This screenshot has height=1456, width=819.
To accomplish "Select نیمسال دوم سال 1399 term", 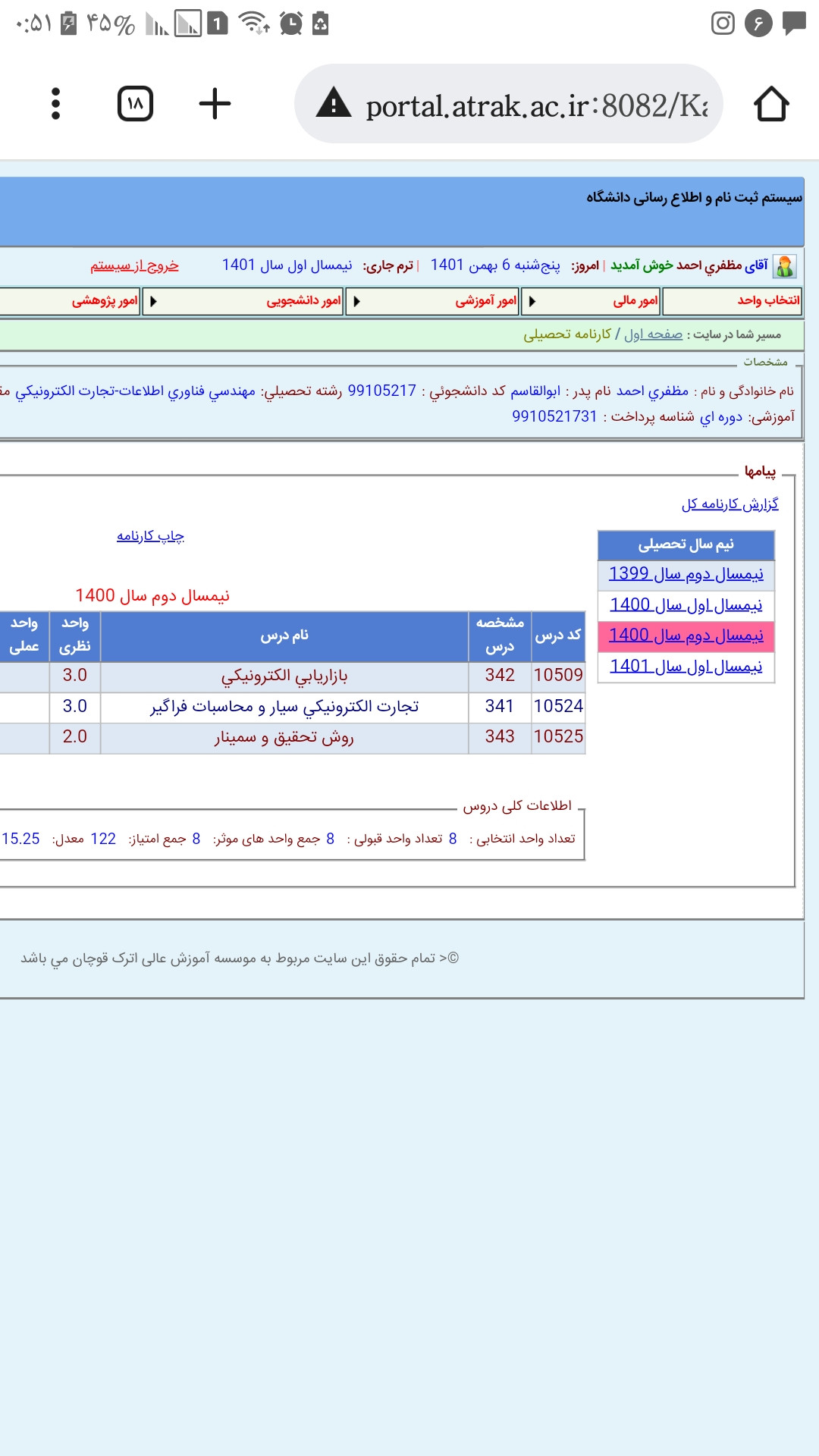I will click(686, 574).
